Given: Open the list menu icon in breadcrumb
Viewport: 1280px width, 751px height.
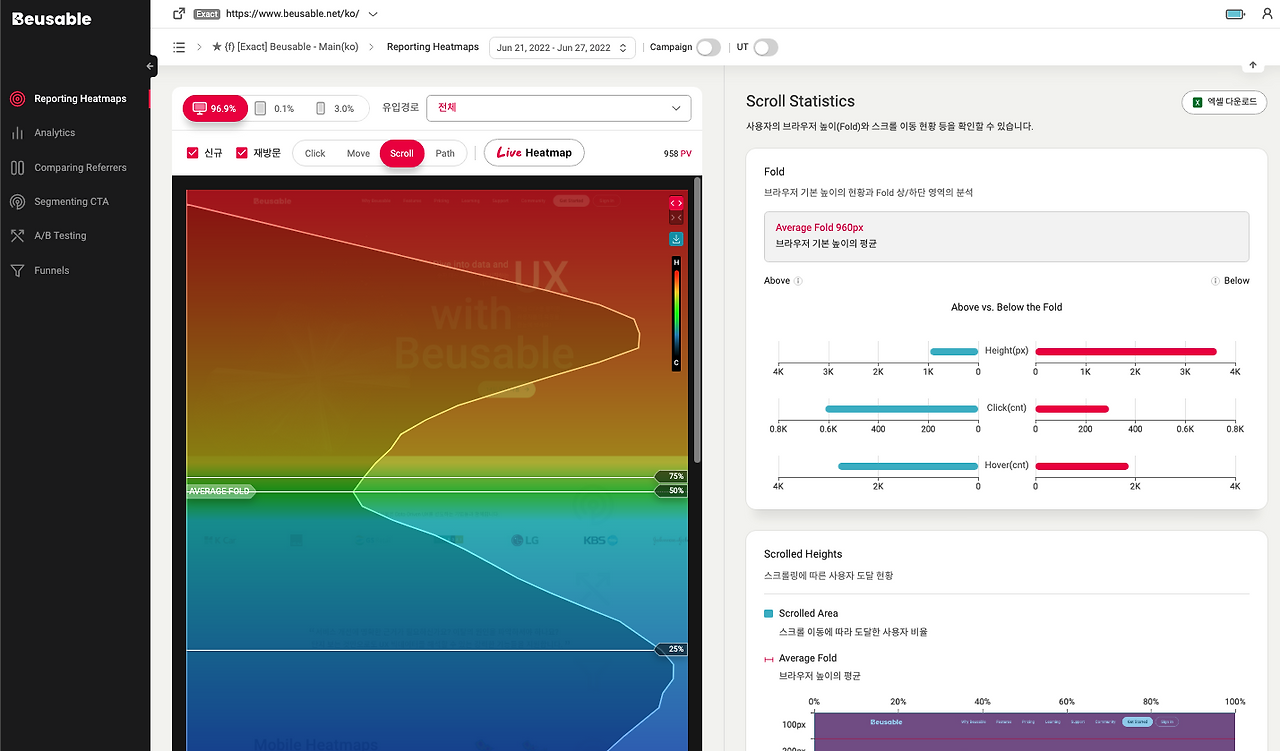Looking at the screenshot, I should pos(179,47).
